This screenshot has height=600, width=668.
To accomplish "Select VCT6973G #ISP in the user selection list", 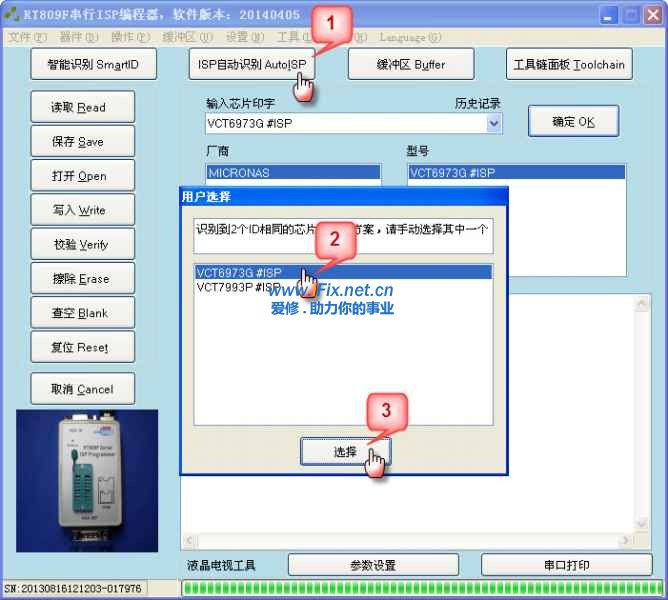I will coord(240,272).
